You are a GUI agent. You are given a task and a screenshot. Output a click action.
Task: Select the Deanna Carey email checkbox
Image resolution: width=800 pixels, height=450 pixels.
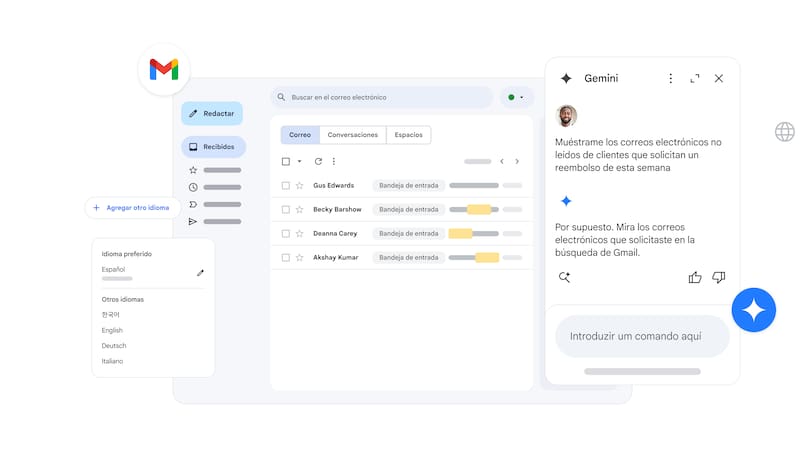[x=285, y=234]
